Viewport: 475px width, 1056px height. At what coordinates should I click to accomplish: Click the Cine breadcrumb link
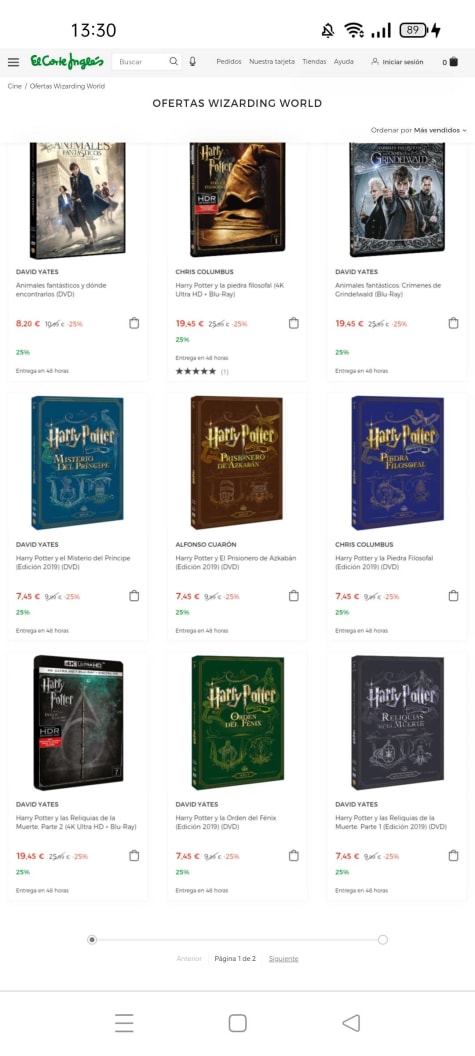click(x=15, y=86)
